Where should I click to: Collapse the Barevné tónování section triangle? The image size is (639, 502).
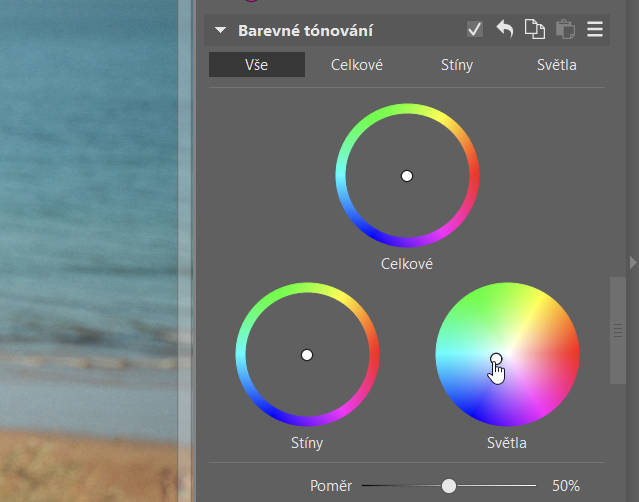tap(221, 31)
